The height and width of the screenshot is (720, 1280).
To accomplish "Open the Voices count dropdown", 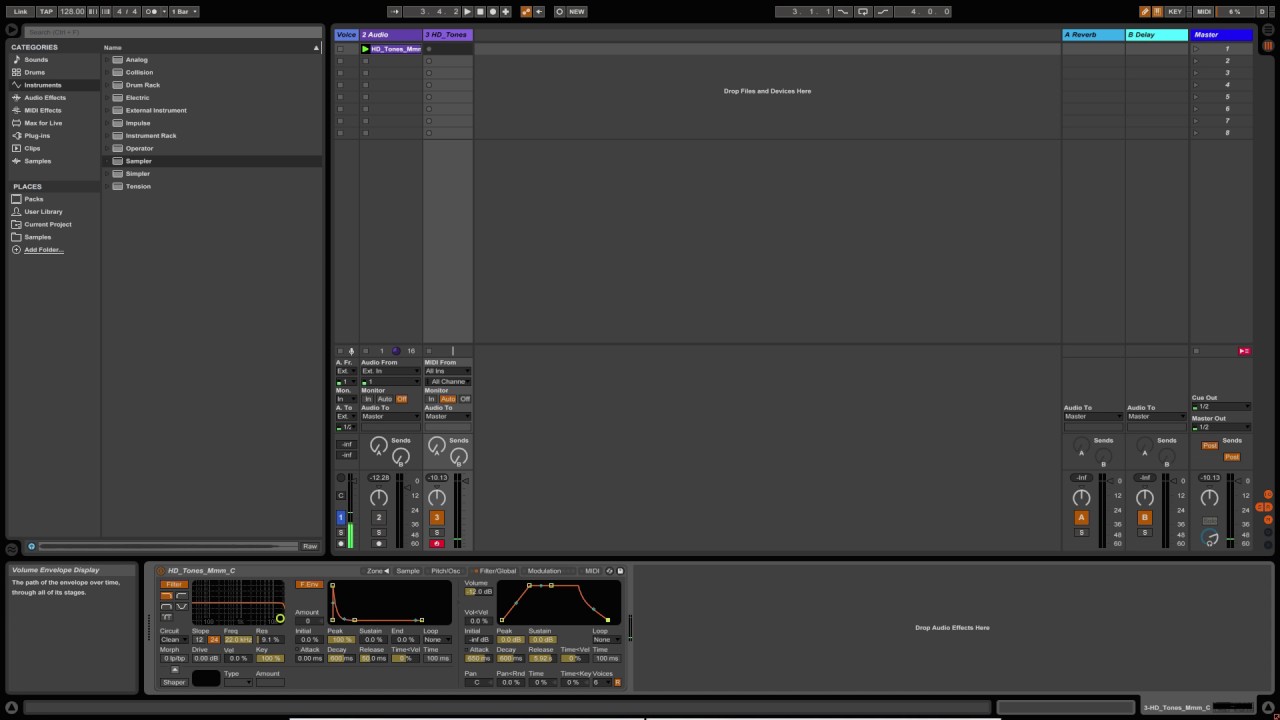I will click(600, 682).
